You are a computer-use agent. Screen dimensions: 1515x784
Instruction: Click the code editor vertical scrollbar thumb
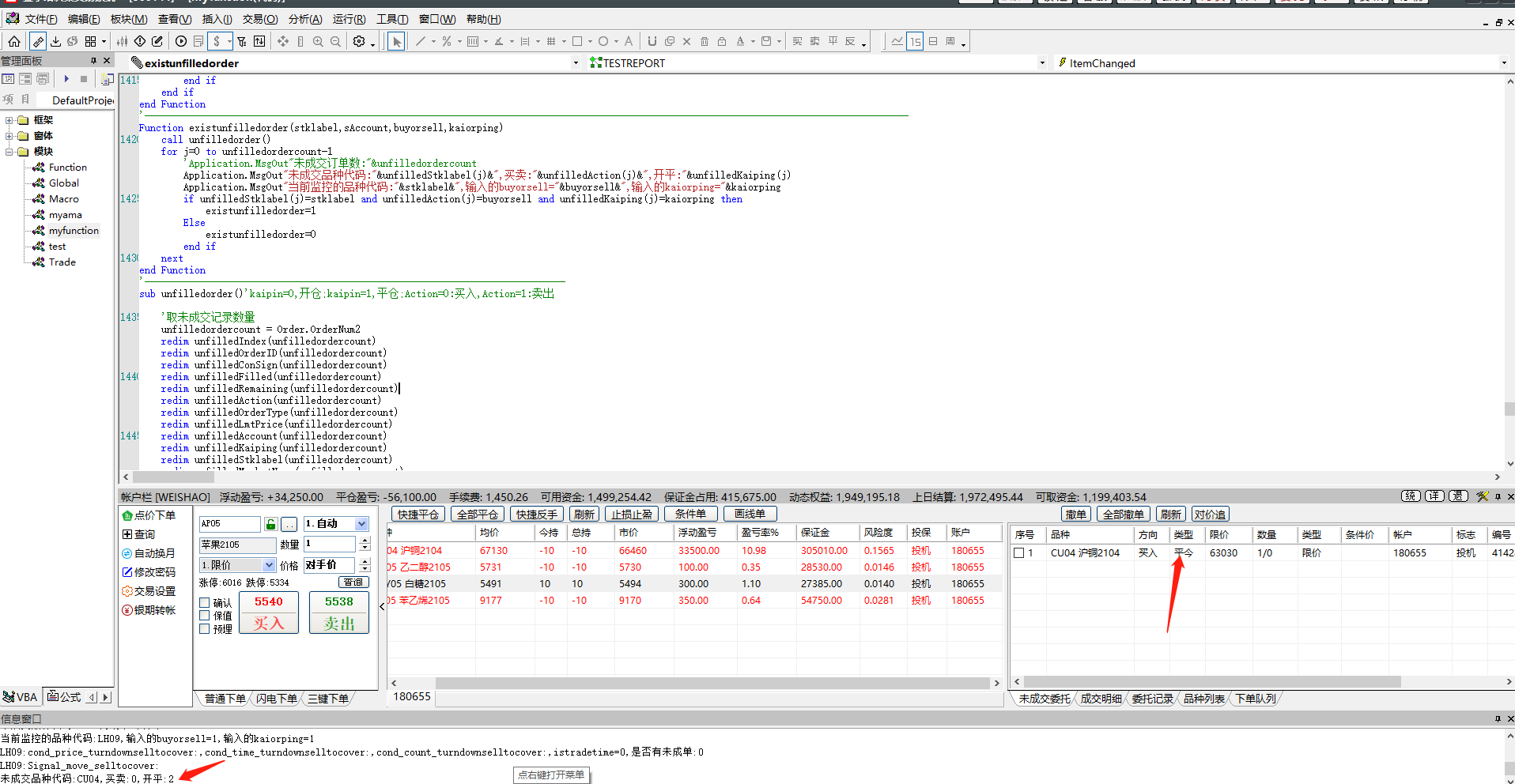pos(1509,409)
